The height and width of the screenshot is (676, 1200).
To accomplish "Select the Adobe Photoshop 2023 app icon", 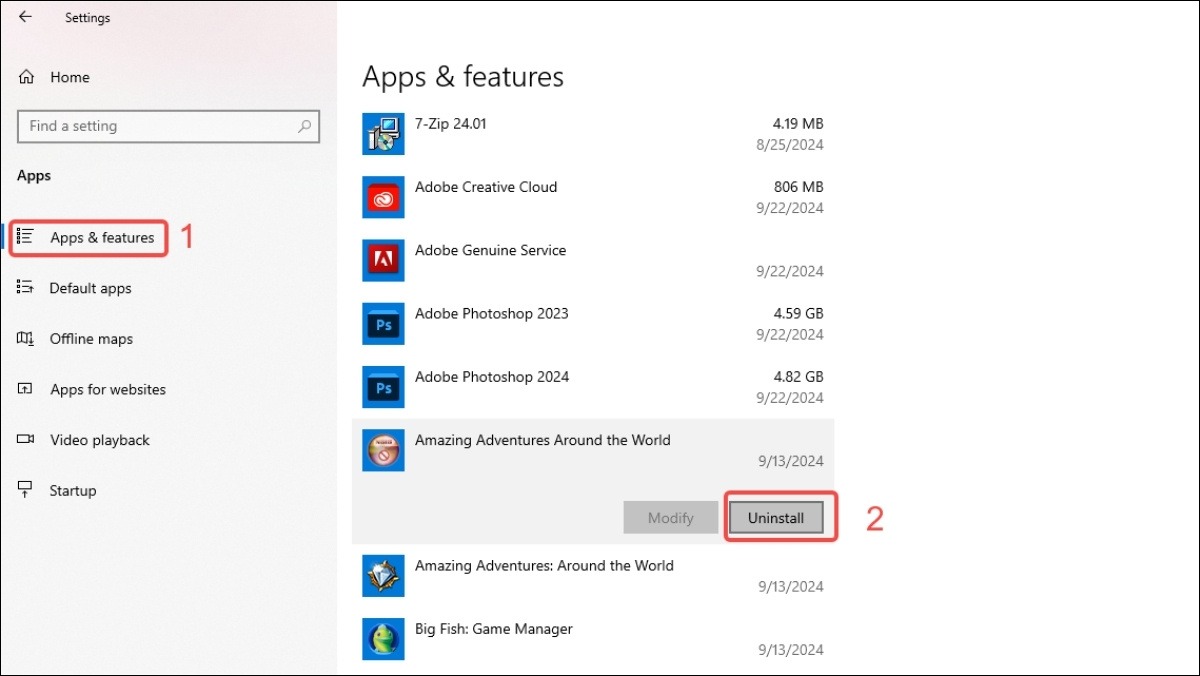I will click(383, 324).
